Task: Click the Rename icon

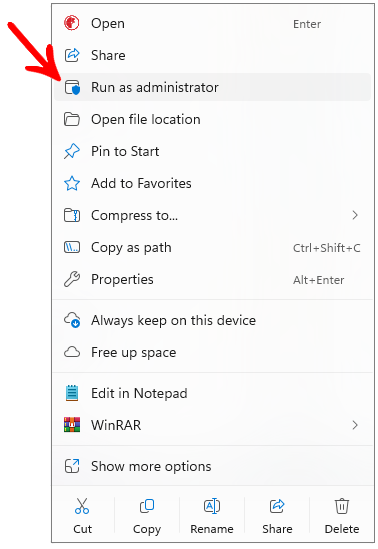Action: tap(212, 506)
